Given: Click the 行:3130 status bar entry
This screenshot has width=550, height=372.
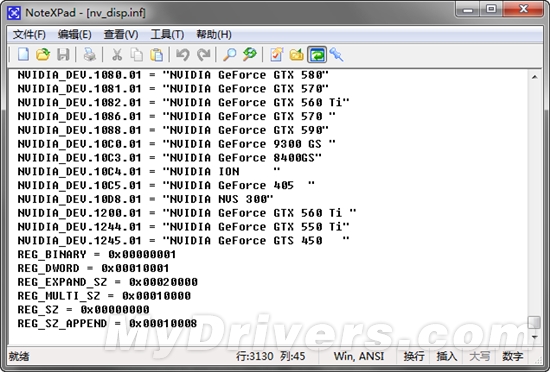Looking at the screenshot, I should [x=255, y=356].
